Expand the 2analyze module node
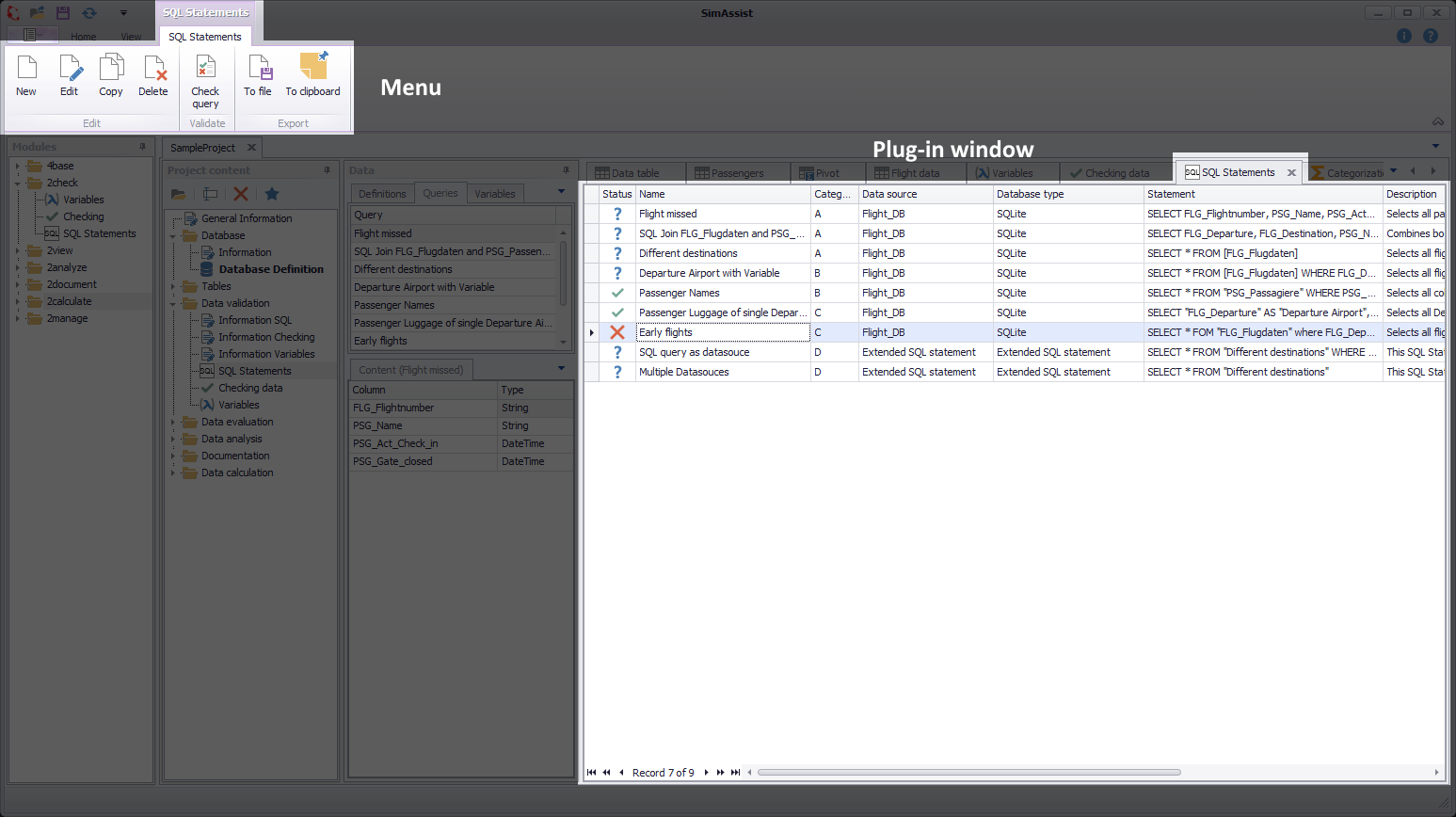The height and width of the screenshot is (817, 1456). point(18,267)
